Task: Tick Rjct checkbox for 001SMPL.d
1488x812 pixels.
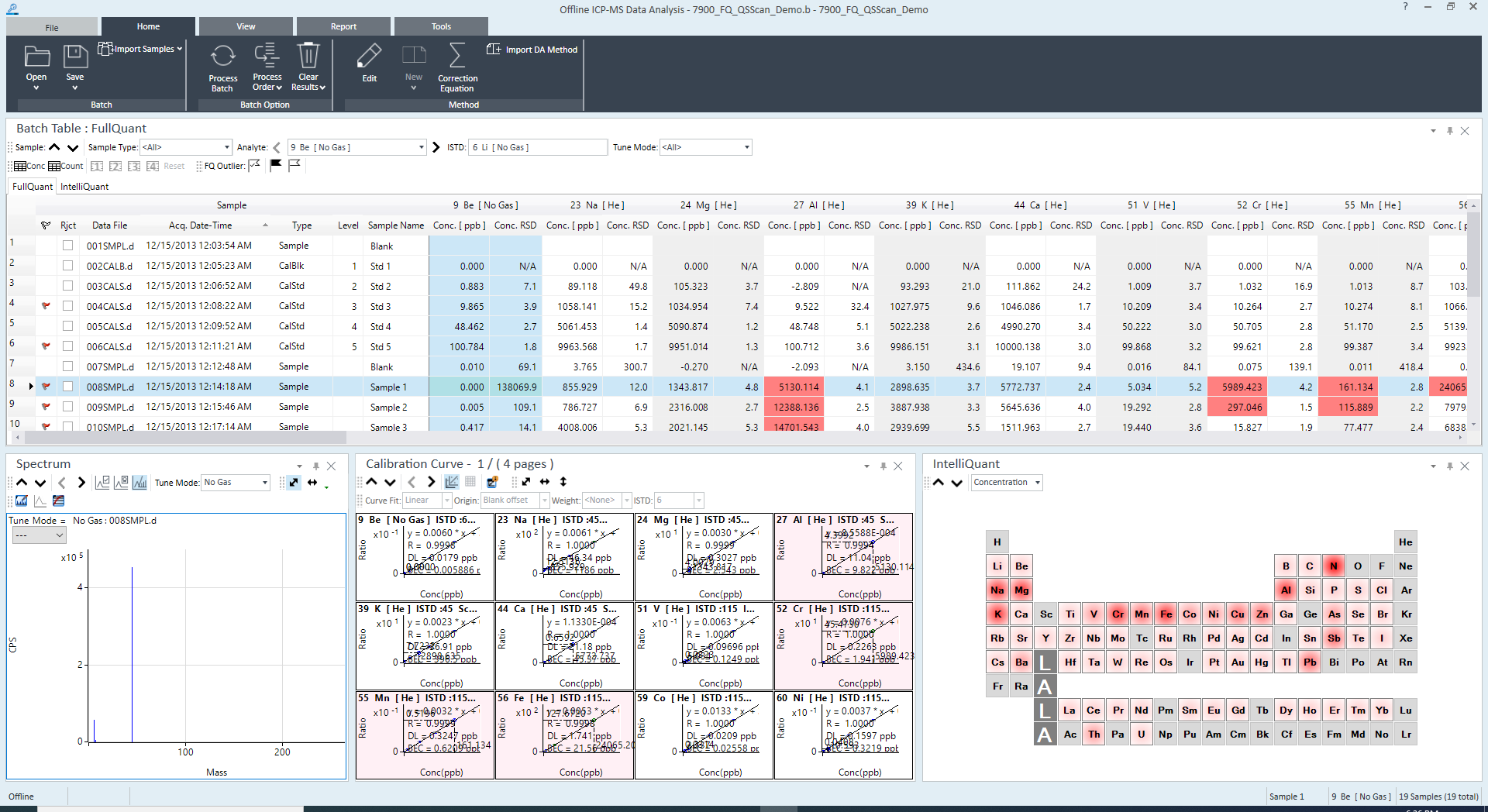Action: pyautogui.click(x=68, y=246)
